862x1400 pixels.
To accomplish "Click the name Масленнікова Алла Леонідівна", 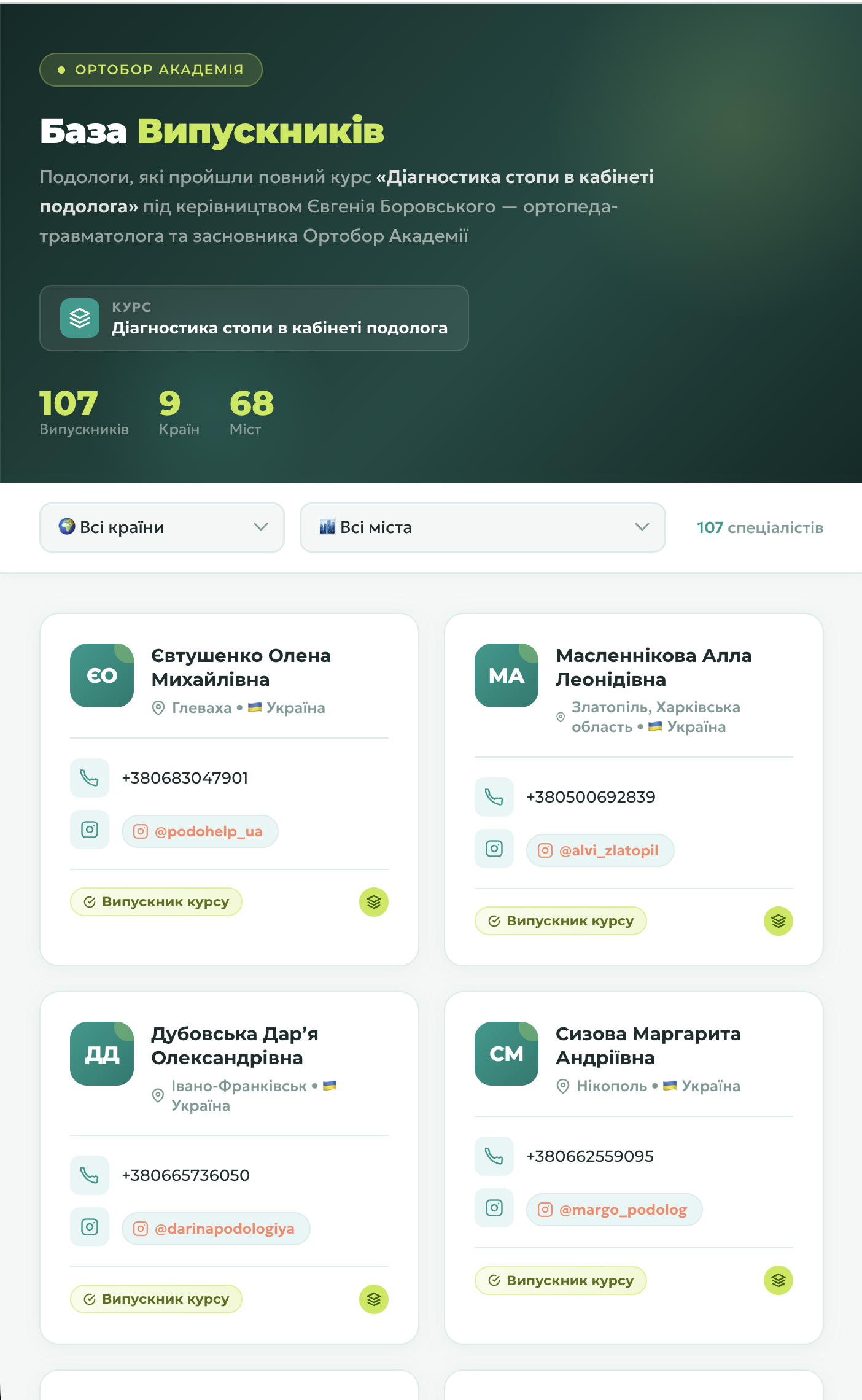I will 653,667.
